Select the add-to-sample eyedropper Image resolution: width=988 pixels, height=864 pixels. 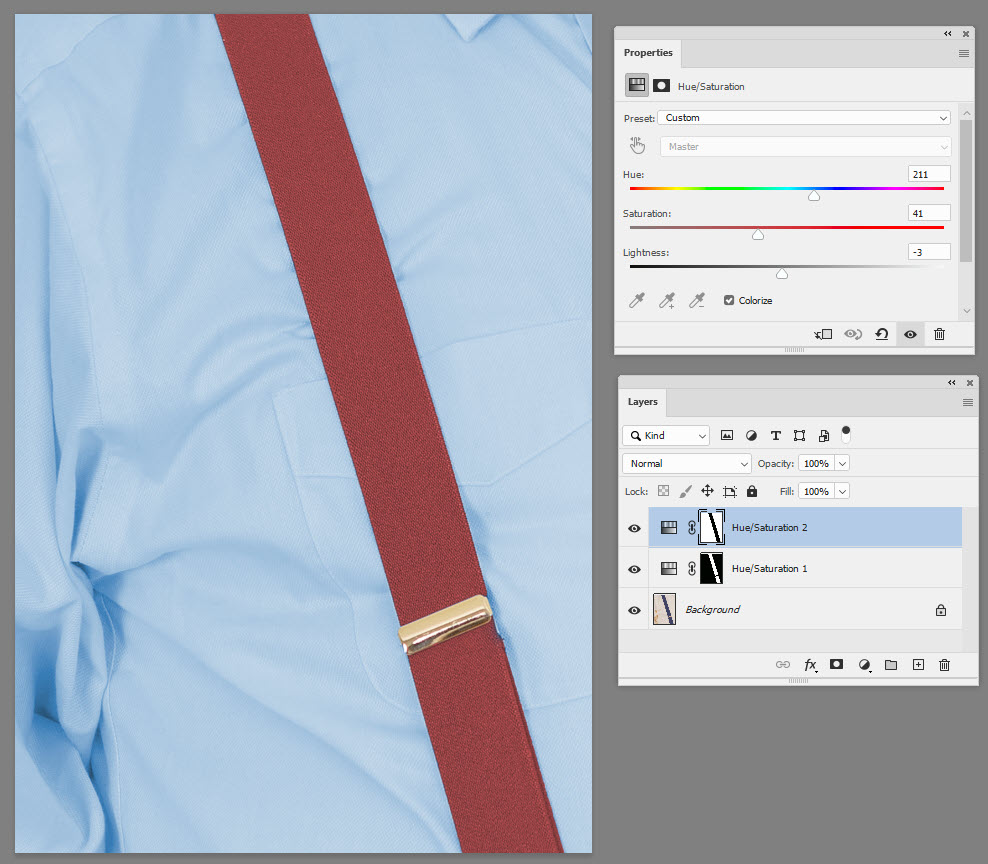[667, 300]
